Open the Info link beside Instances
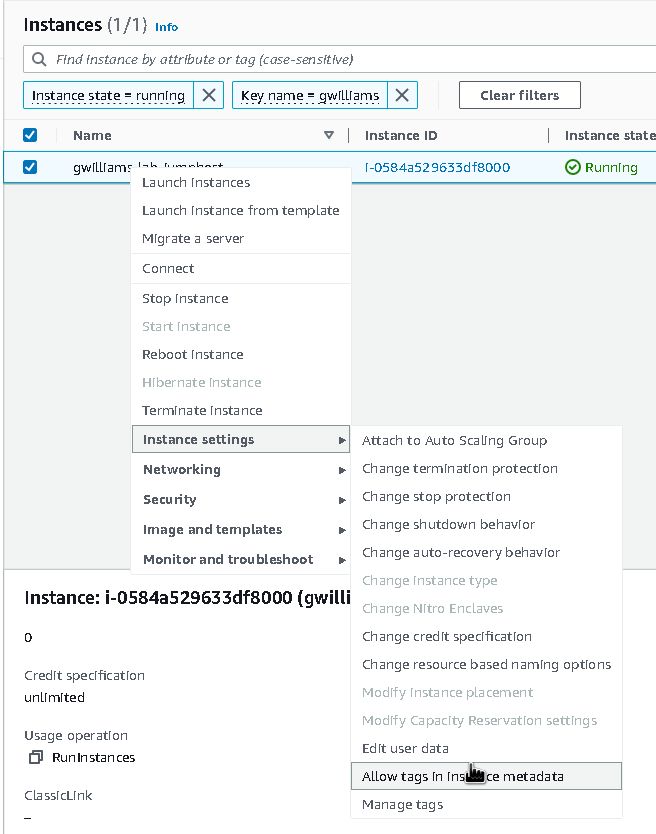The height and width of the screenshot is (834, 656). pos(166,27)
